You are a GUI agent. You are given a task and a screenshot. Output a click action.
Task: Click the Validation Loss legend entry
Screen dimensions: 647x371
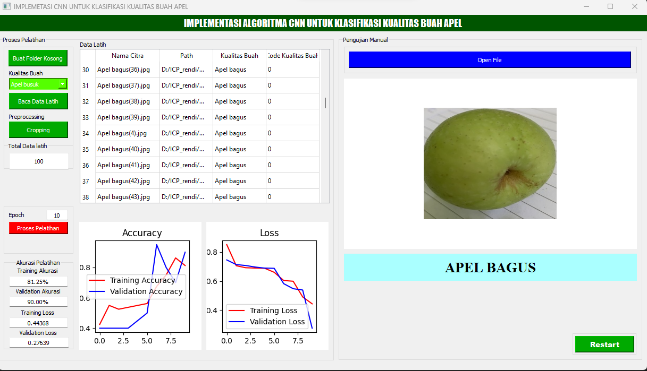pos(267,321)
